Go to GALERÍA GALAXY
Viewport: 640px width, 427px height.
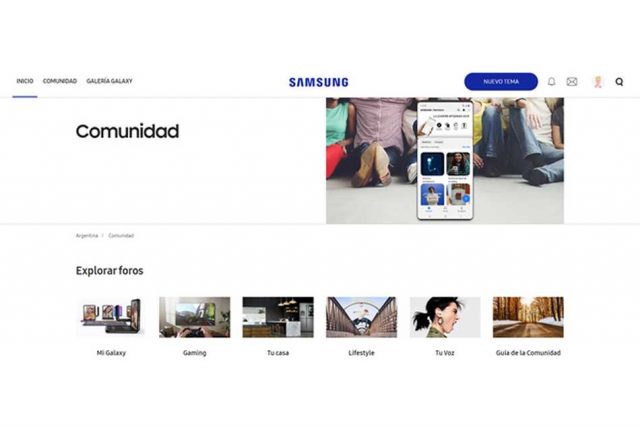109,81
